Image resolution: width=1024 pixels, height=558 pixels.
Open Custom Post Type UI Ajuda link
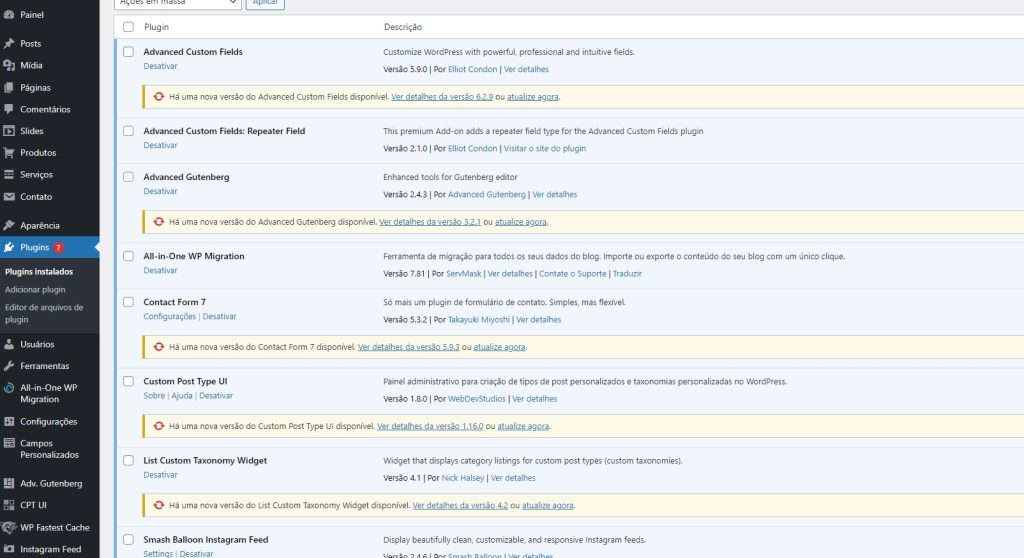tap(182, 395)
